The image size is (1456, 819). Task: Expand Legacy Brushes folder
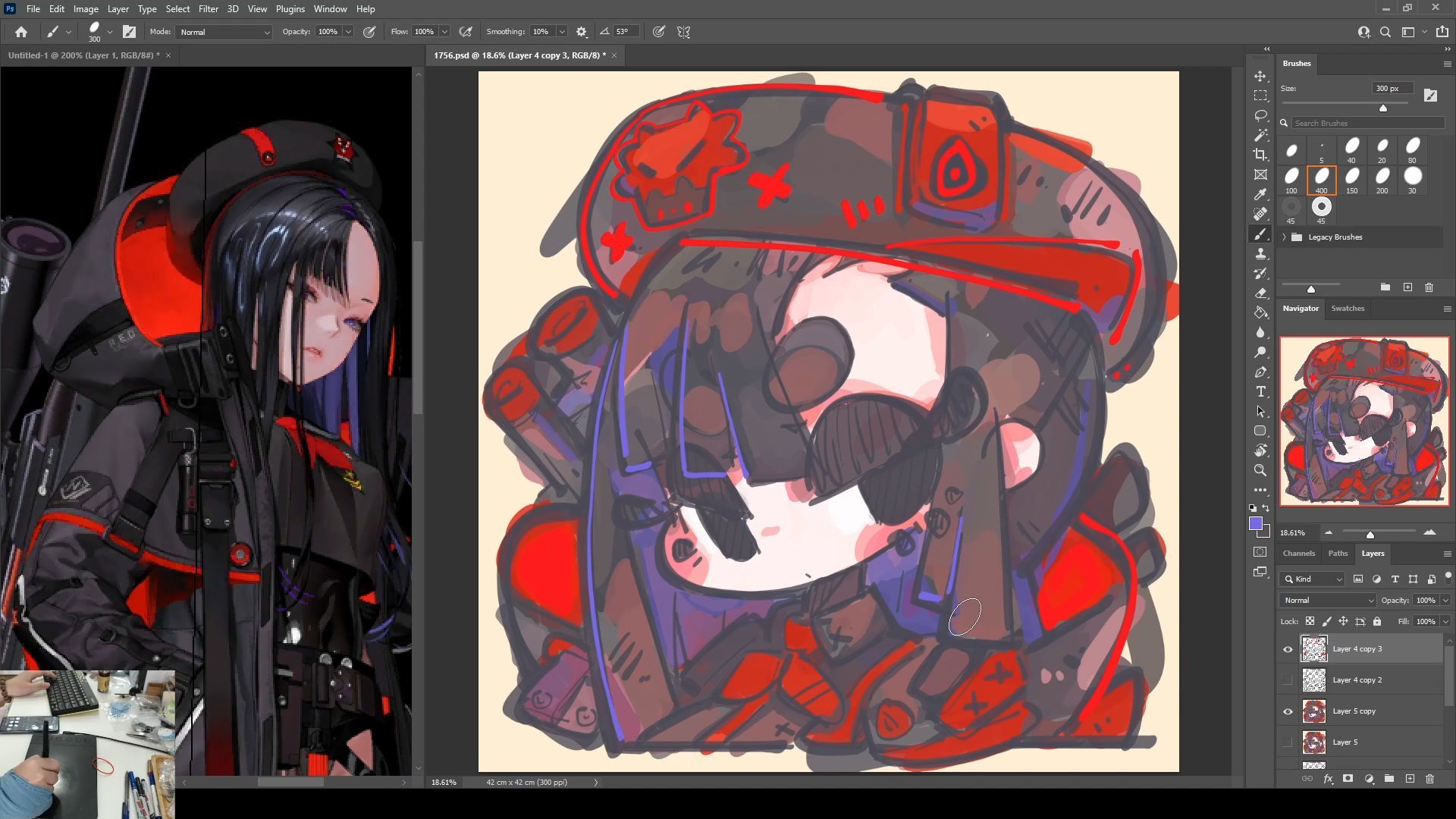click(x=1284, y=237)
